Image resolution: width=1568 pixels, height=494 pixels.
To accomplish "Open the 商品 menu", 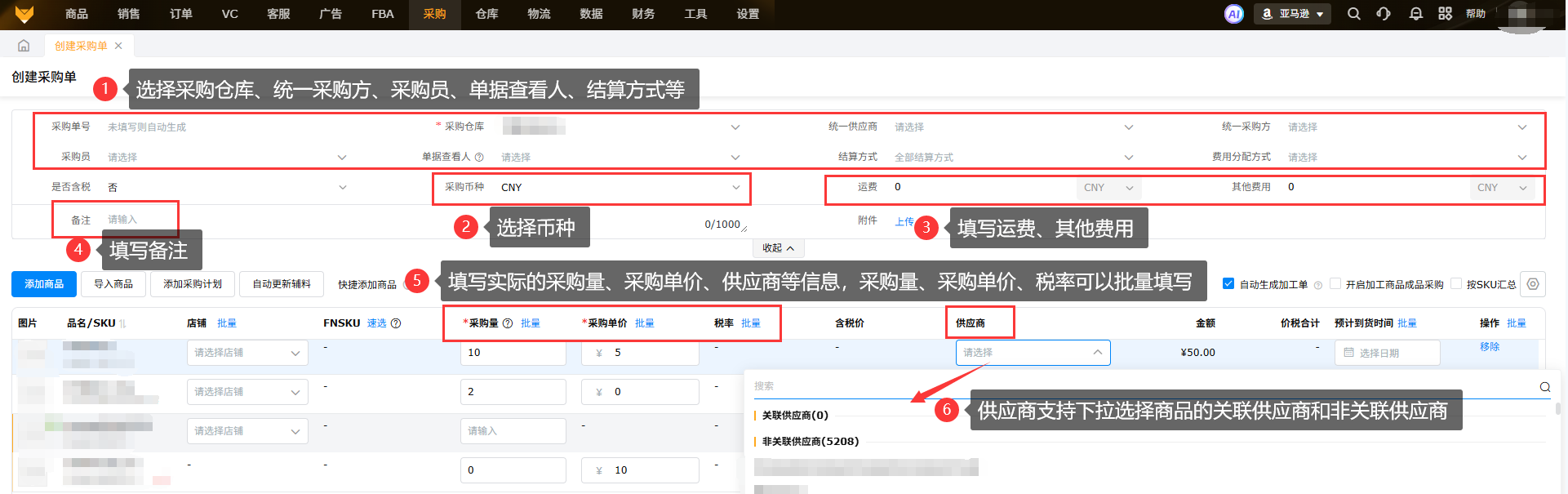I will pyautogui.click(x=77, y=14).
